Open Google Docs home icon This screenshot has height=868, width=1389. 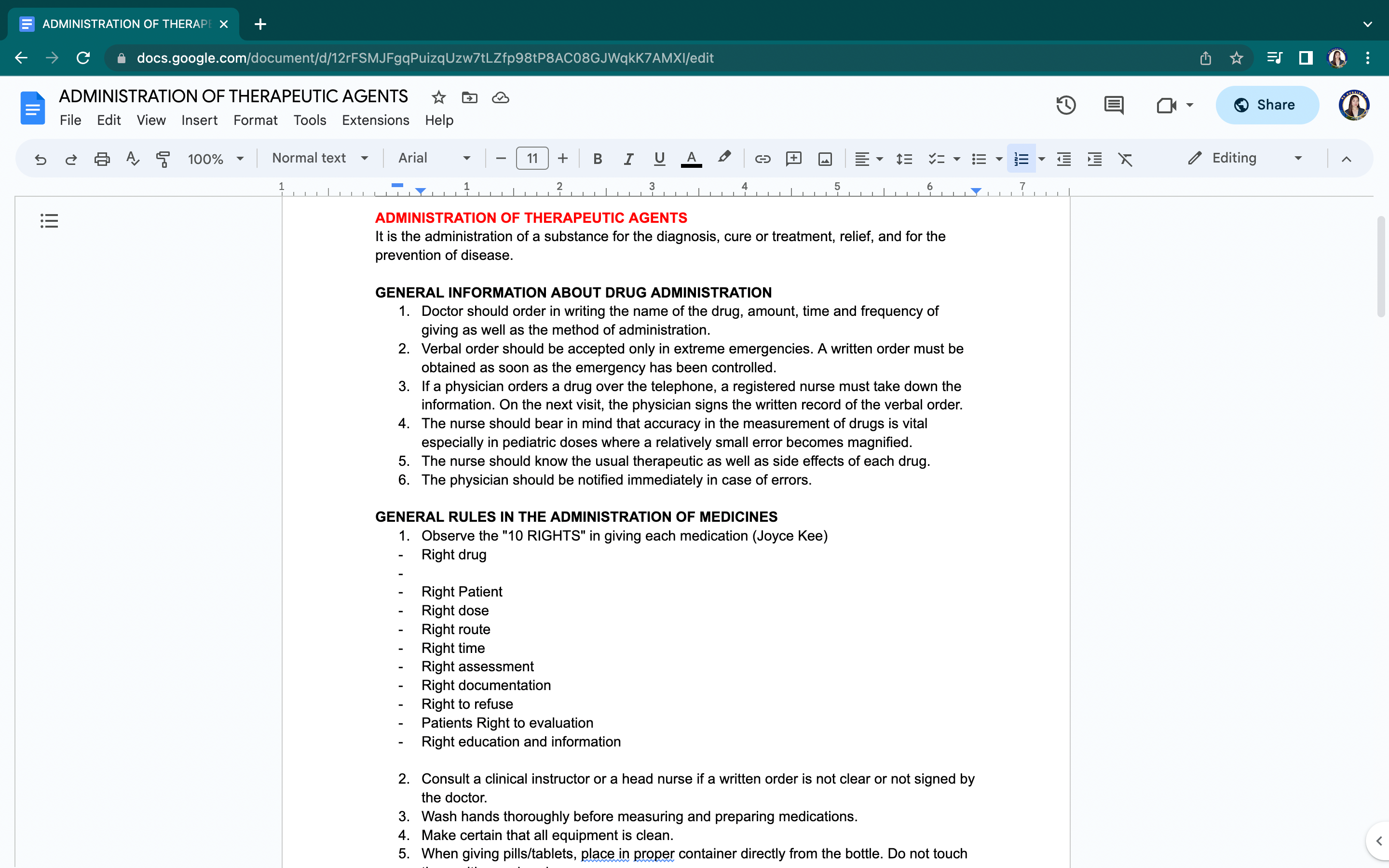coord(33,108)
